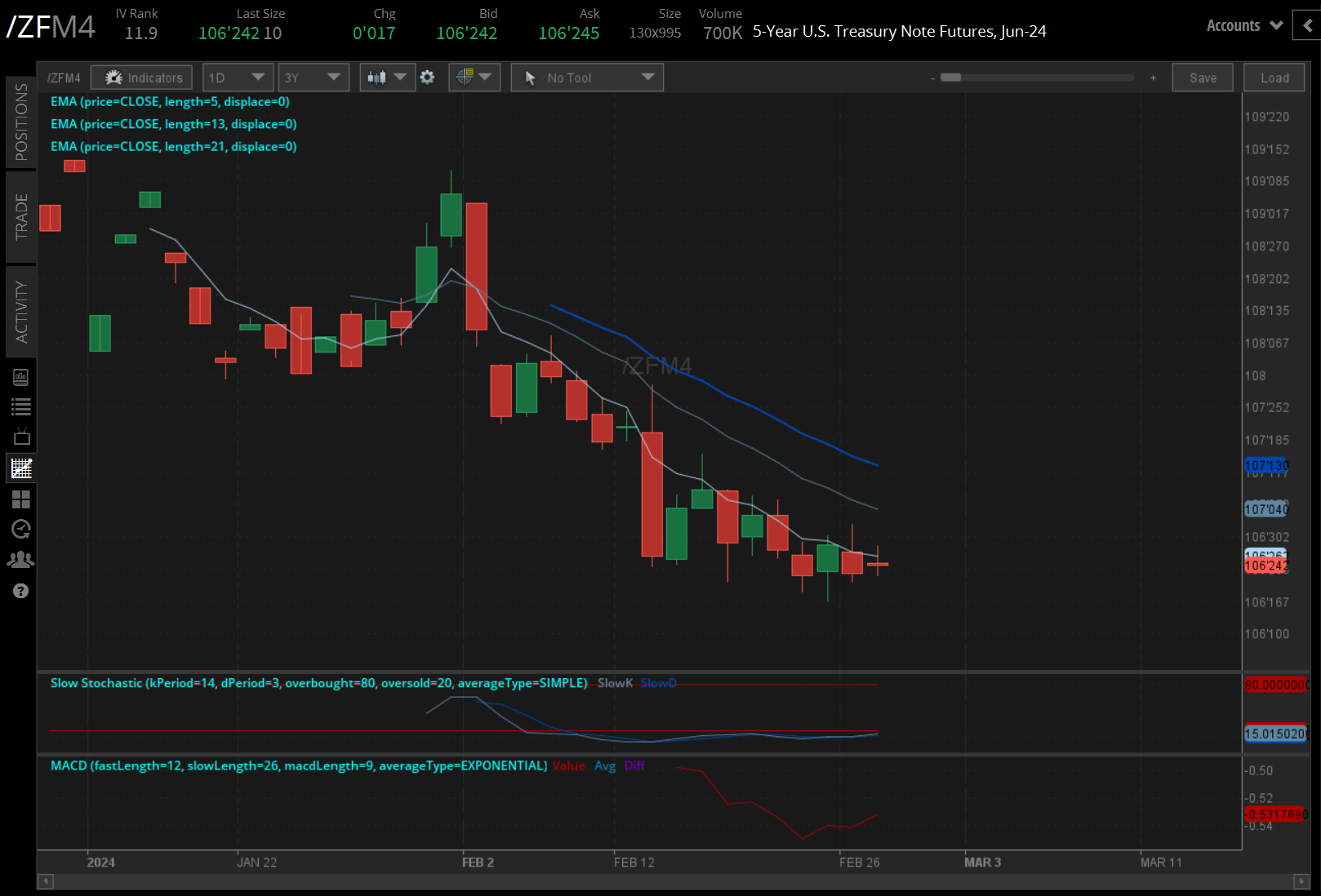The width and height of the screenshot is (1321, 896).
Task: Open the 1D timeframe dropdown
Action: (x=238, y=77)
